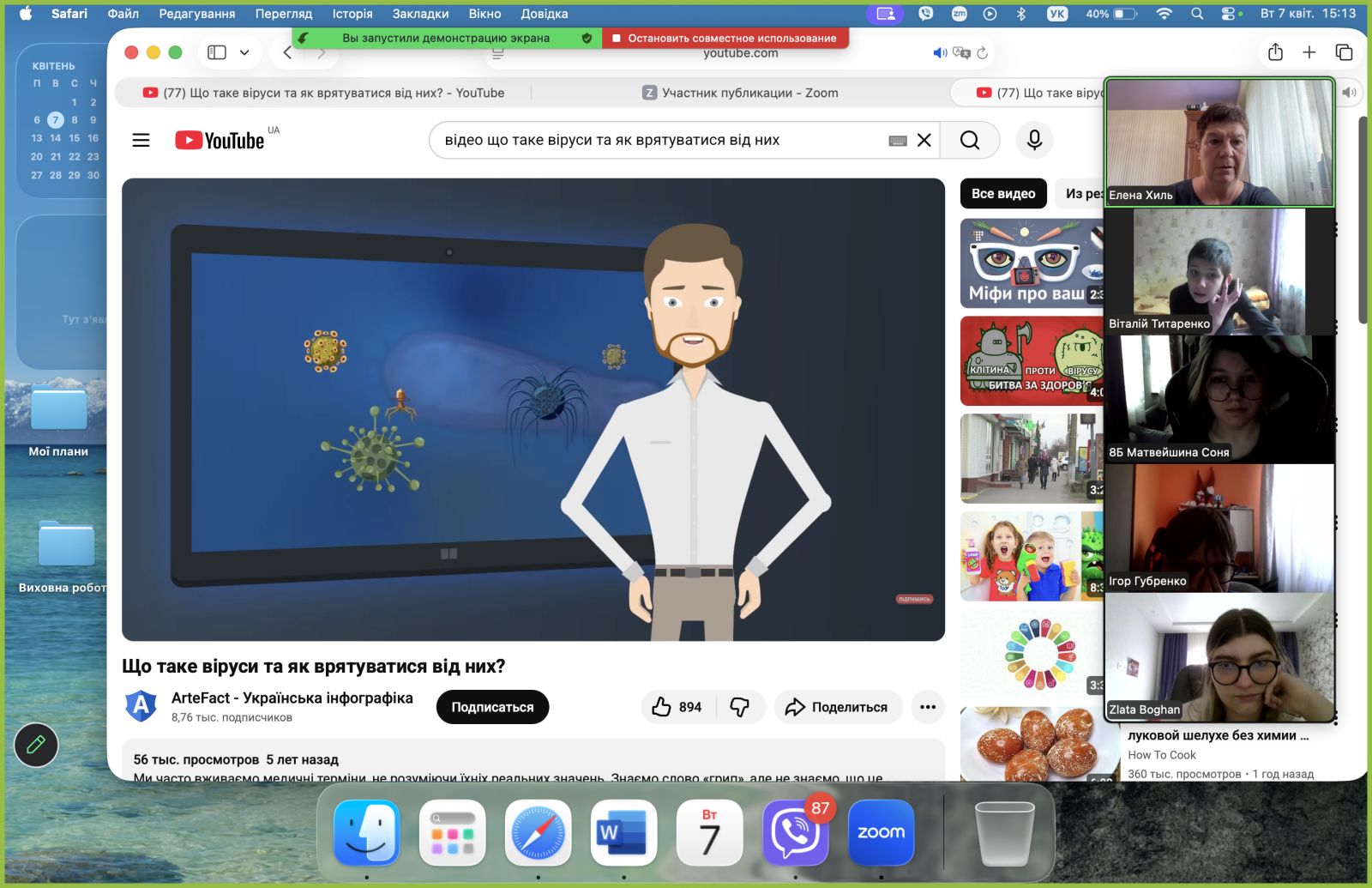Screen dimensions: 1372x888
Task: Dislike the video with thumbs down
Action: (x=739, y=707)
